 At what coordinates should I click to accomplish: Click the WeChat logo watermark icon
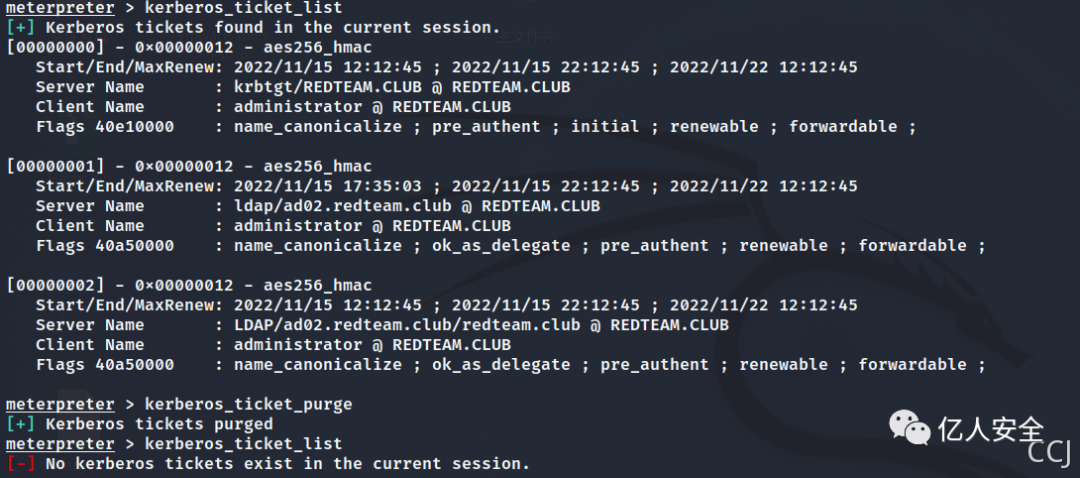[909, 427]
